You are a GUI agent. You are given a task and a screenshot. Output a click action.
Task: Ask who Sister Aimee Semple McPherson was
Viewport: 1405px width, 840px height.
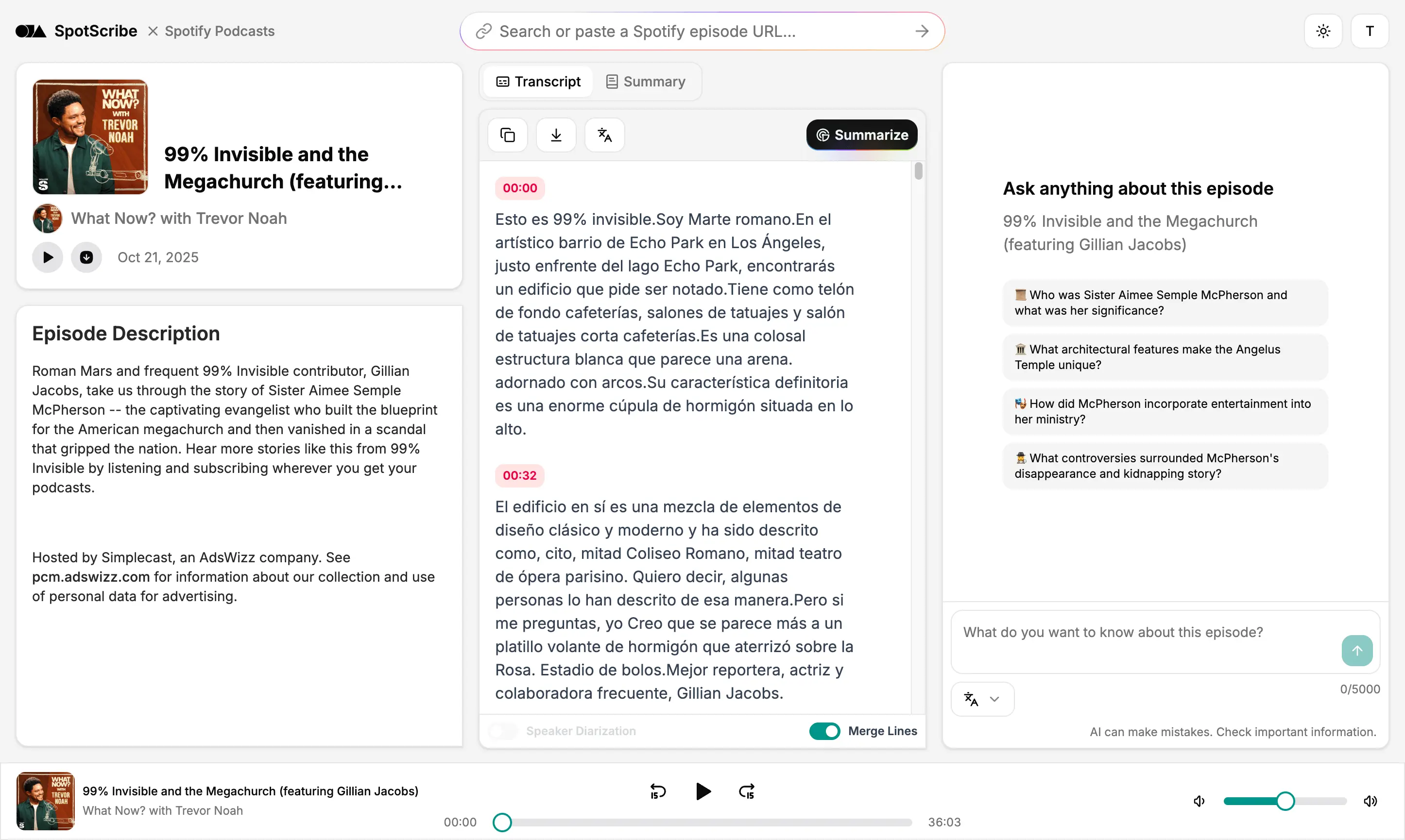pos(1165,303)
